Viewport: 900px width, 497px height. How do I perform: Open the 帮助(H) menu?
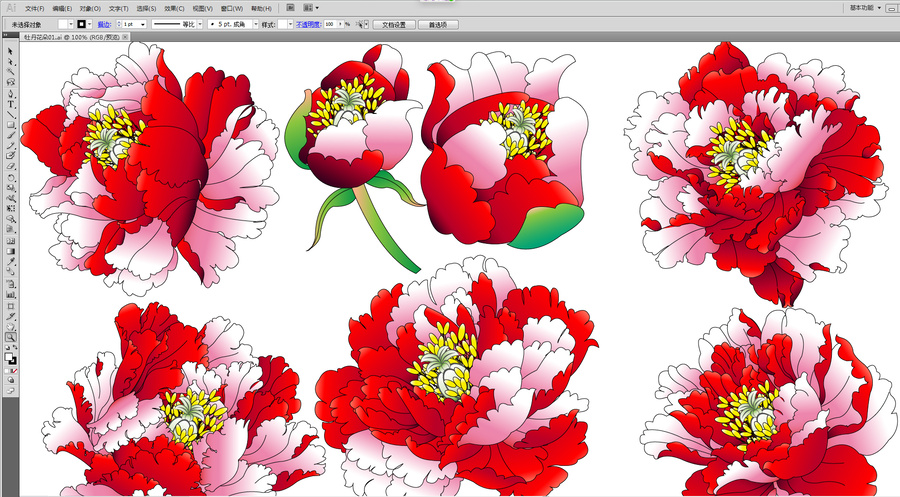coord(261,9)
